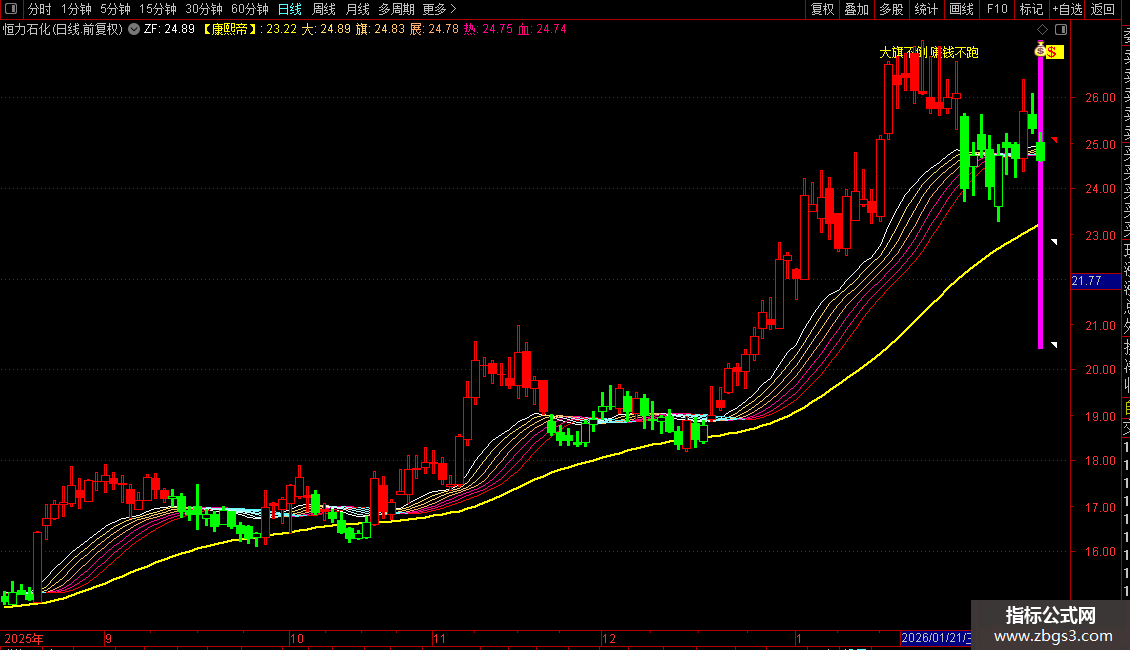Click the month 11 axis label
The image size is (1130, 650).
(440, 638)
